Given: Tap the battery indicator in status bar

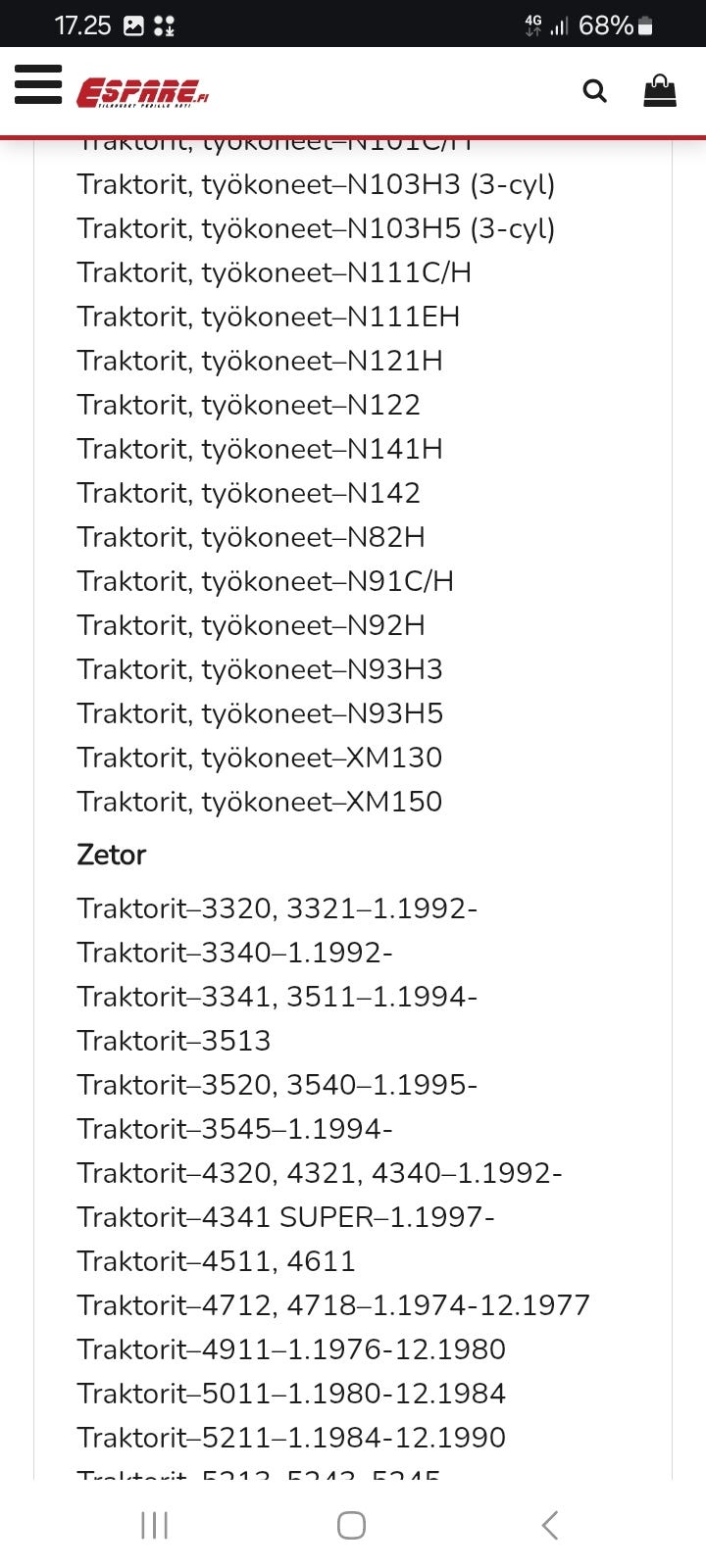Looking at the screenshot, I should click(x=645, y=25).
